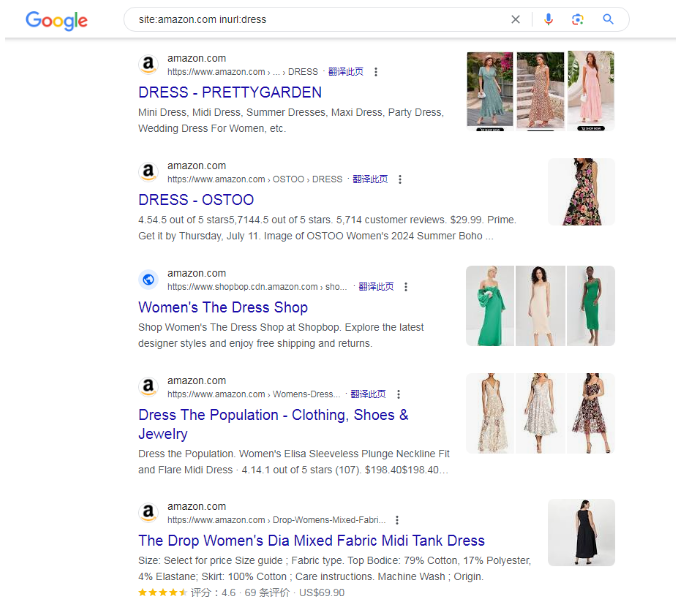Open Google Lens image search
Viewport: 676px width, 610px height.
pyautogui.click(x=578, y=19)
